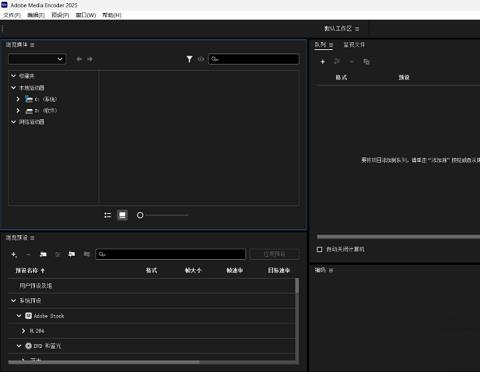This screenshot has height=372, width=480.
Task: Select the C: system drive icon
Action: tap(29, 99)
